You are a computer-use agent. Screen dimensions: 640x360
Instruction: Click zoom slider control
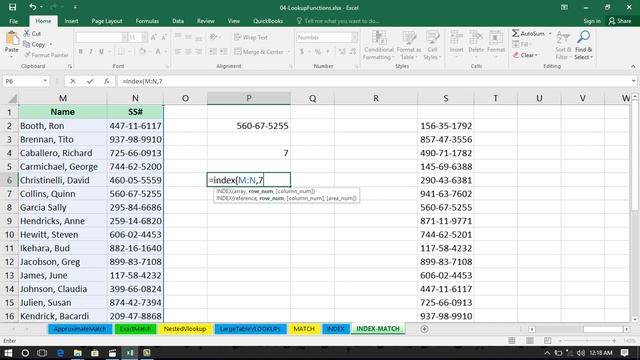pyautogui.click(x=587, y=340)
